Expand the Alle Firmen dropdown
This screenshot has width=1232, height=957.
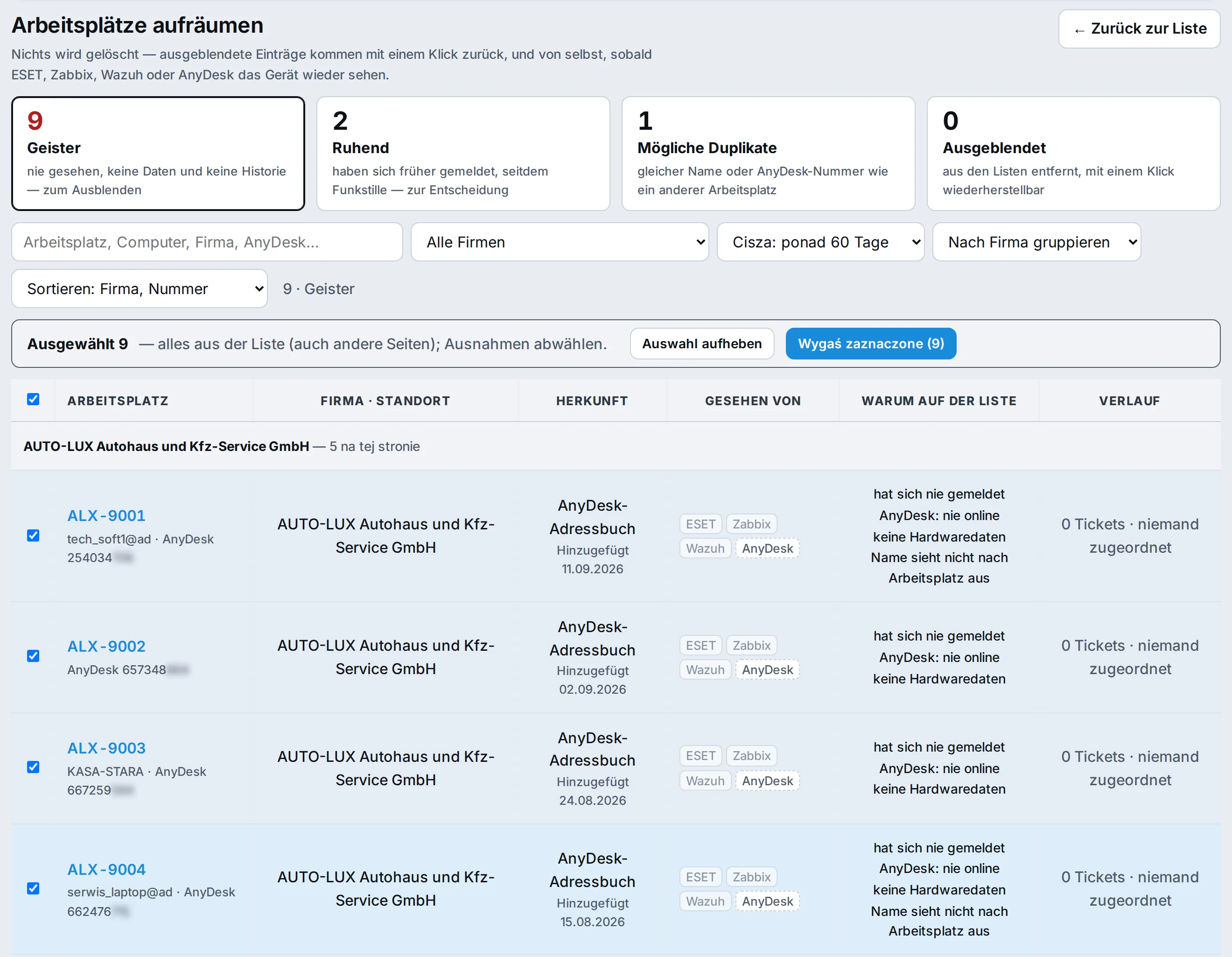[560, 242]
